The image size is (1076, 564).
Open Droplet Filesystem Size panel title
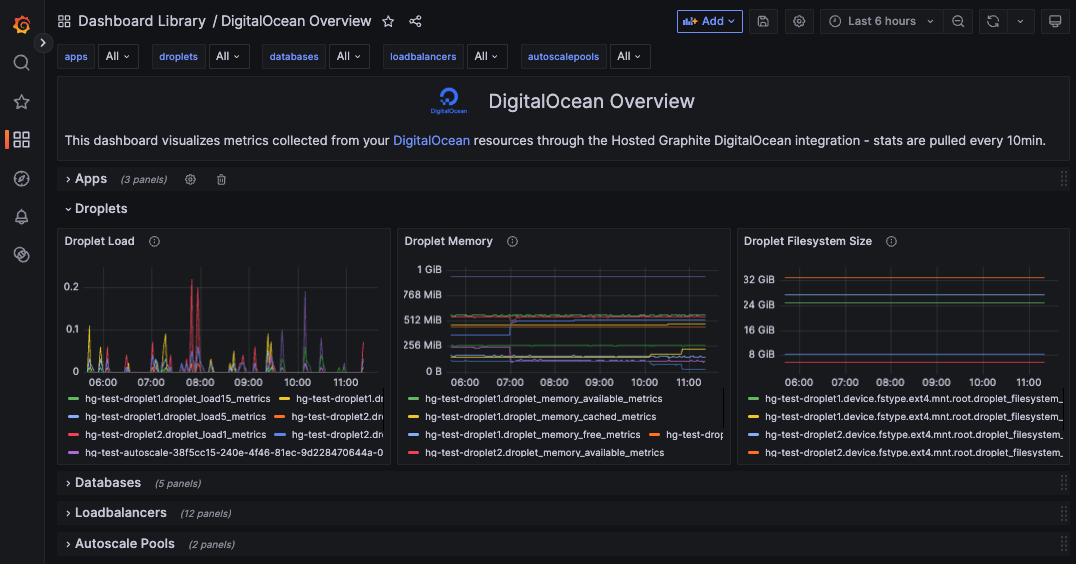[x=808, y=242]
